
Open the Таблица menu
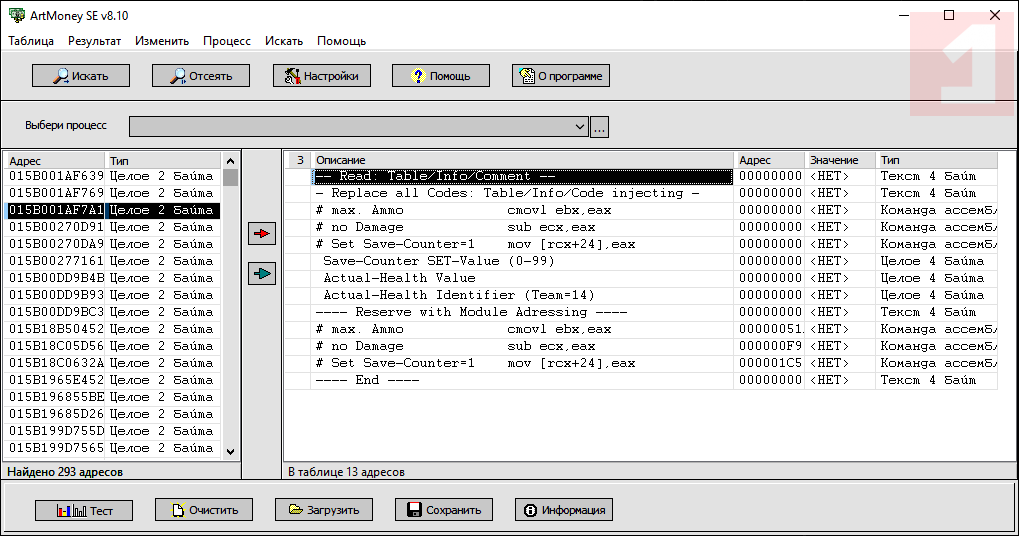(x=31, y=41)
